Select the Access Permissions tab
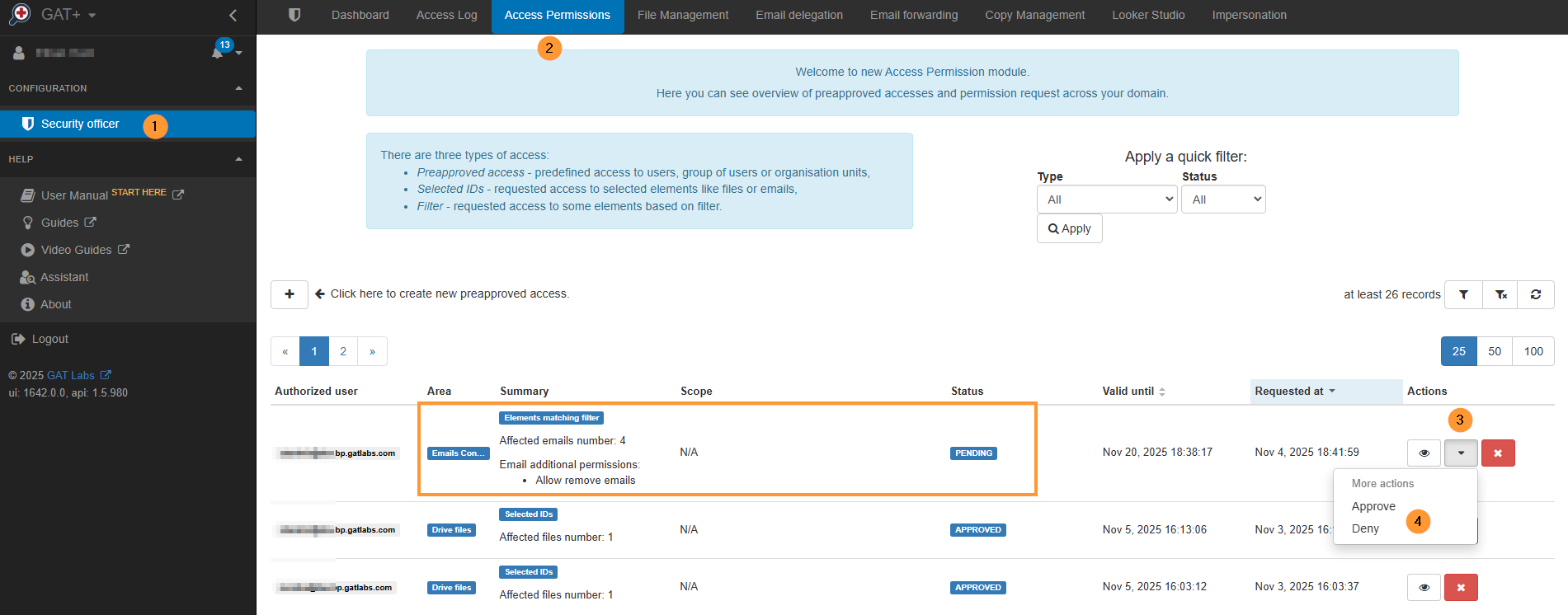Screen dimensions: 1568x615 [558, 15]
